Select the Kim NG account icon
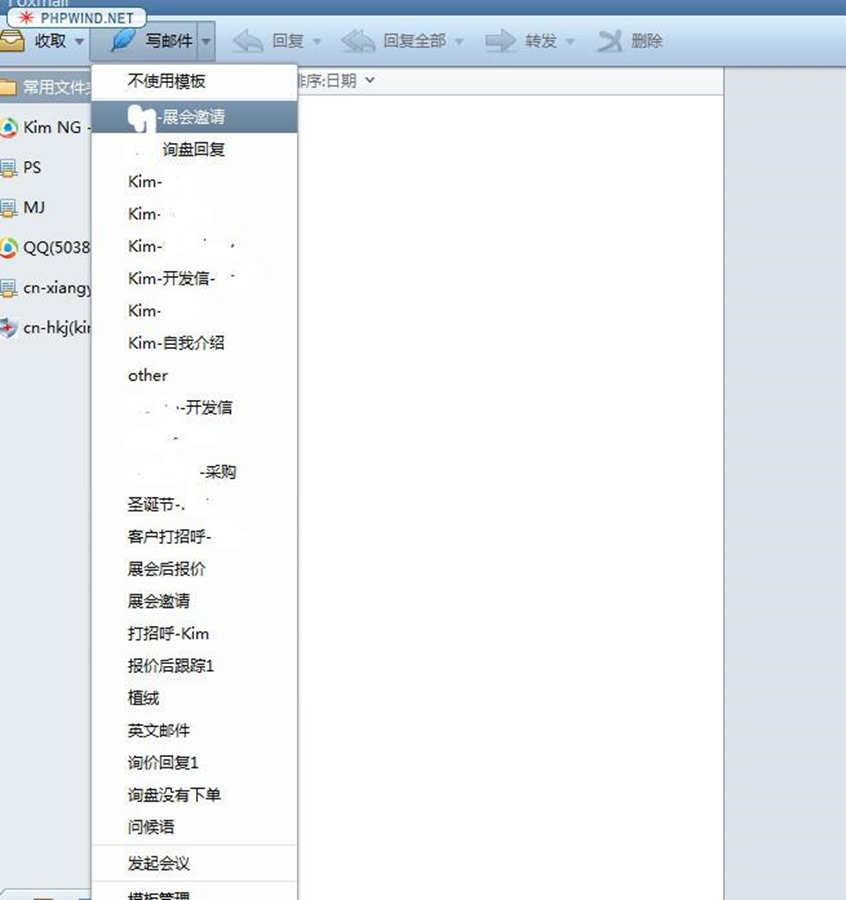 coord(9,127)
